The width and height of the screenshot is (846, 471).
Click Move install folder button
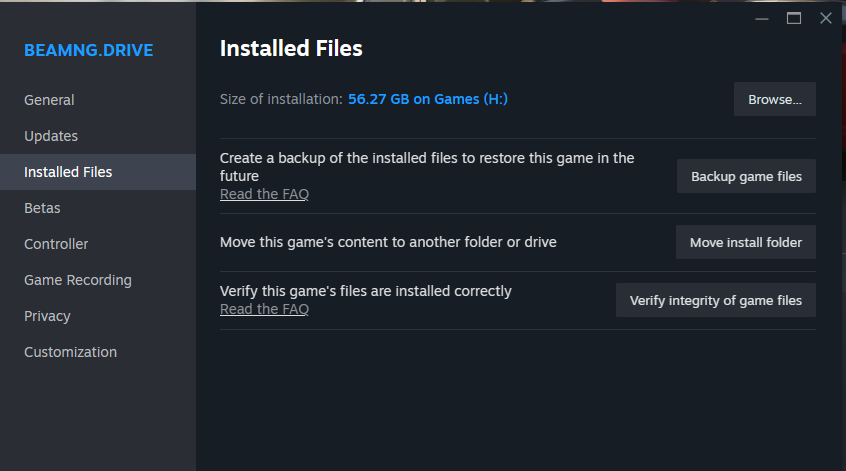coord(746,242)
